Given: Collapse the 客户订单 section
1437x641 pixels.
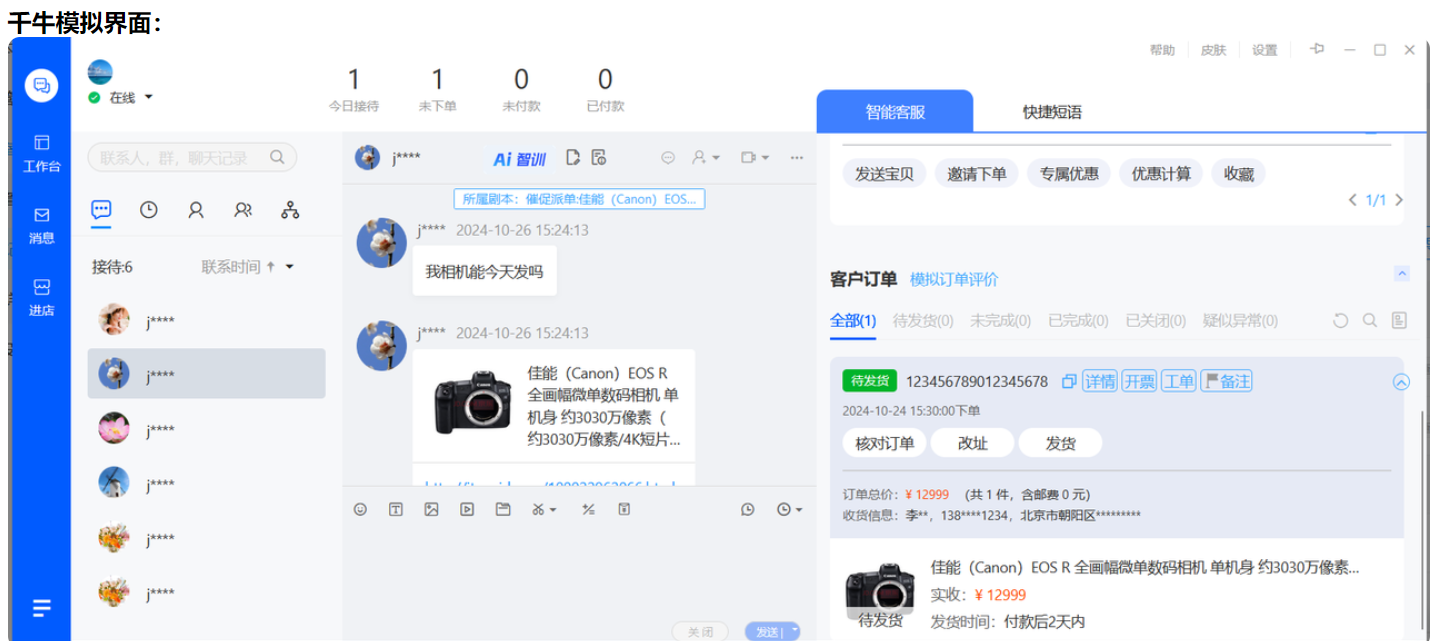Looking at the screenshot, I should (1402, 274).
